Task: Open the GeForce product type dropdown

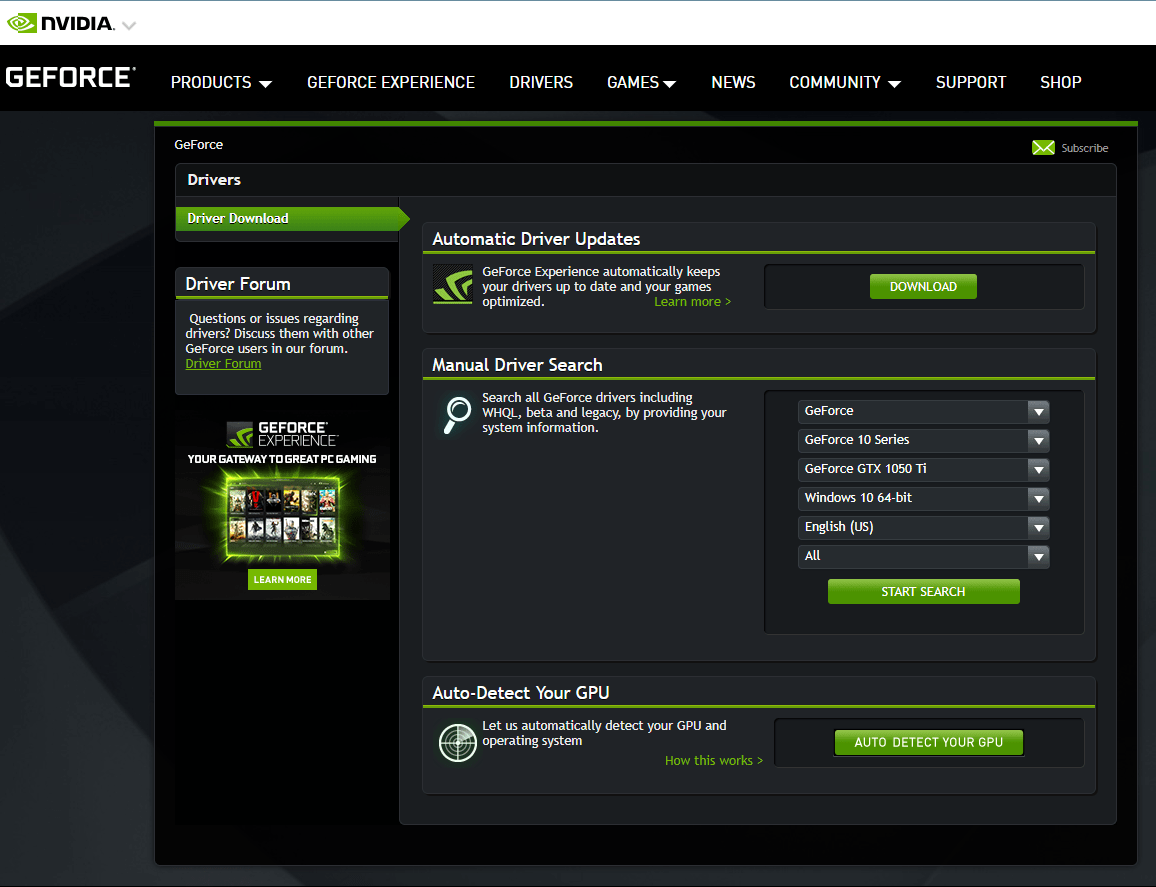Action: click(x=923, y=411)
